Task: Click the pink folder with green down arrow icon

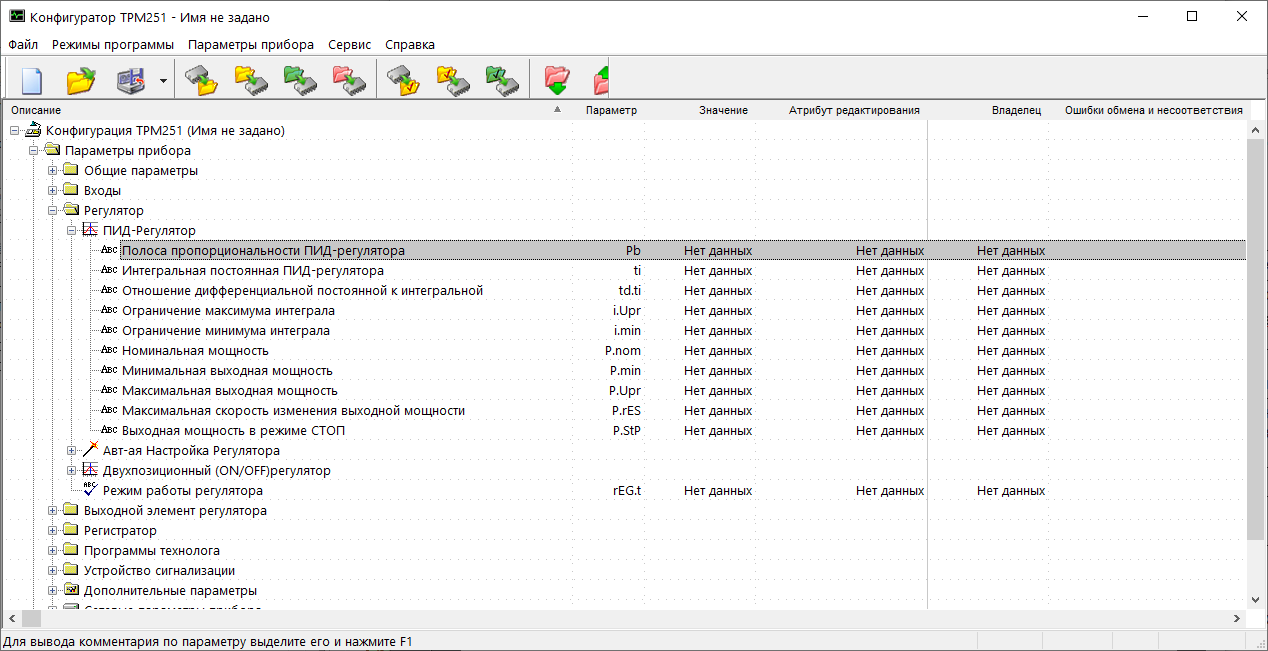Action: click(557, 79)
